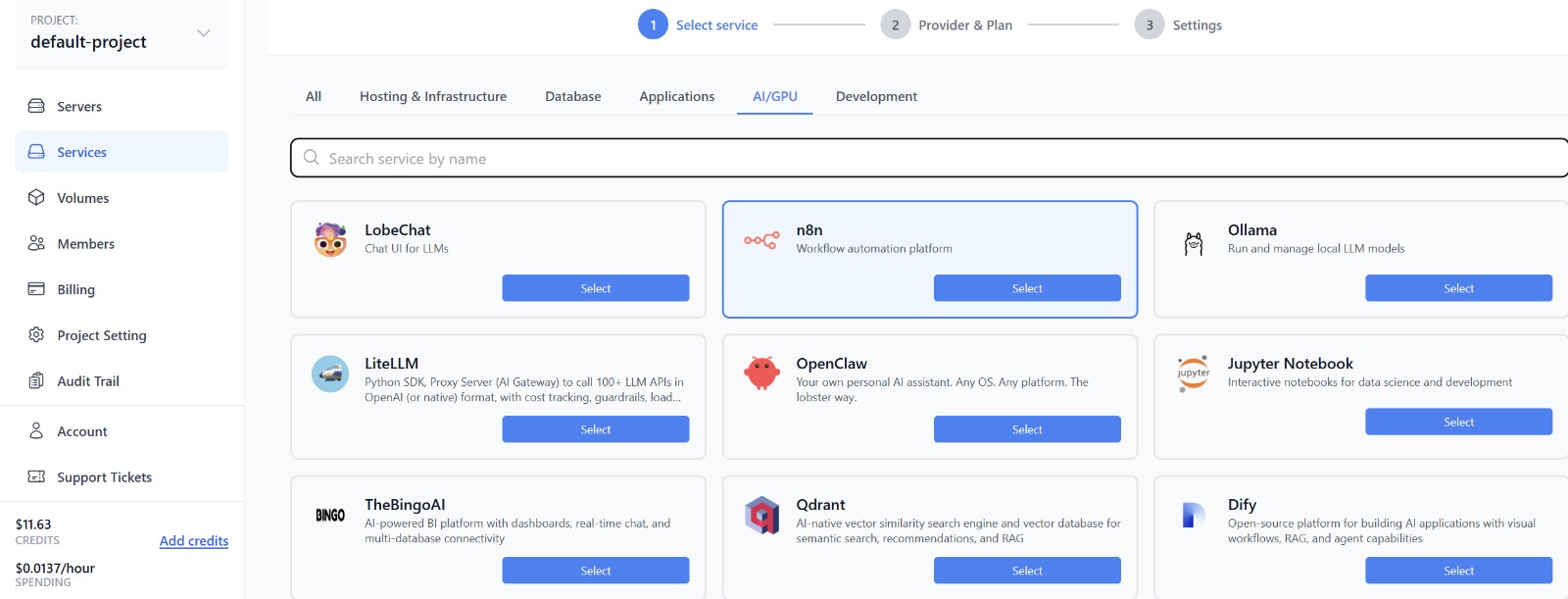The height and width of the screenshot is (599, 1568).
Task: Click the Ollama llama logo icon
Action: [x=1194, y=244]
